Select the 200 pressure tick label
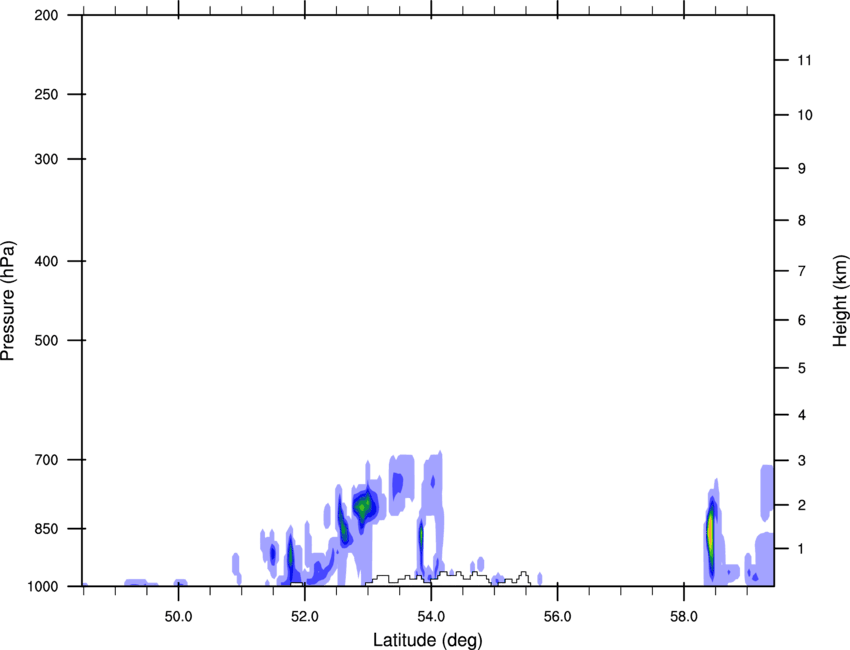The width and height of the screenshot is (850, 650). pos(46,15)
